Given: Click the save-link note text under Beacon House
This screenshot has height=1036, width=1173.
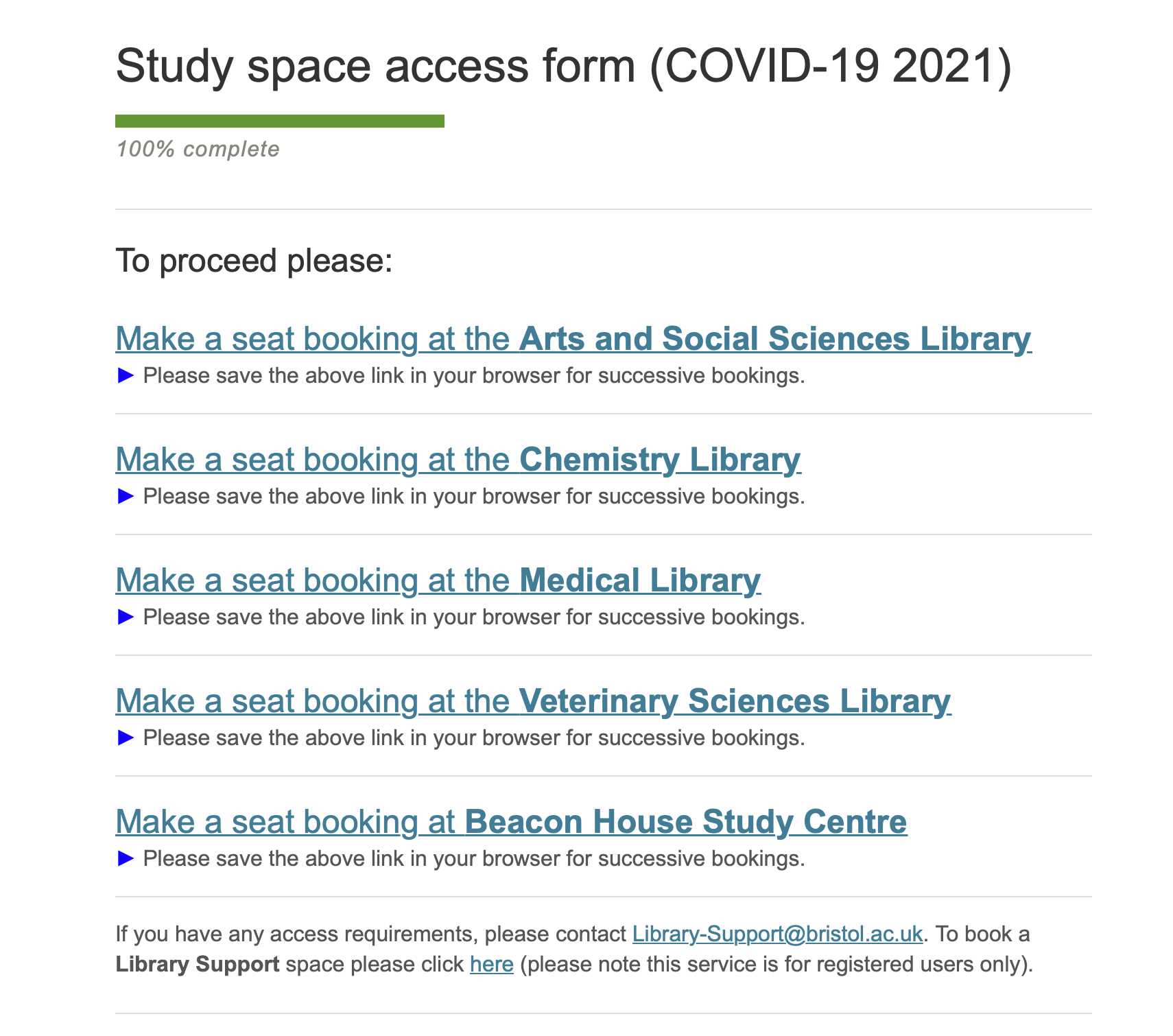Looking at the screenshot, I should (x=473, y=859).
